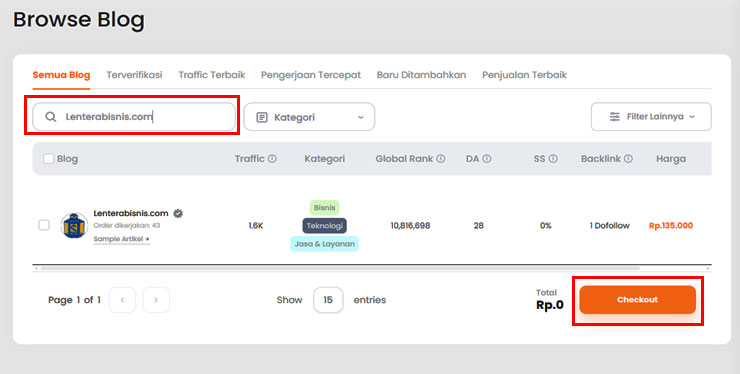Click the Filter Lainnya sliders icon
The image size is (740, 374).
[x=614, y=117]
